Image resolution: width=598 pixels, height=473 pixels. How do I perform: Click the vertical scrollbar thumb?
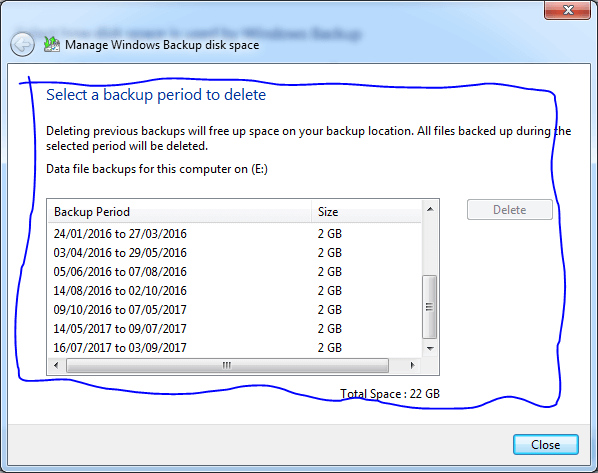(x=430, y=307)
